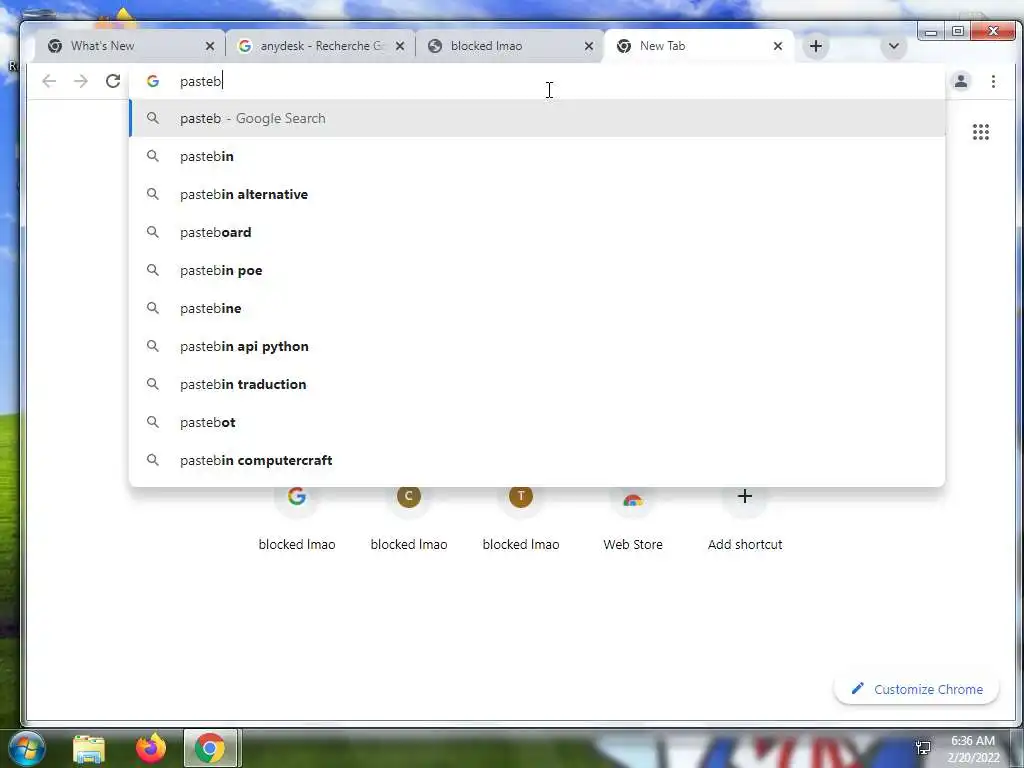Click the search icon beside pastebot
The width and height of the screenshot is (1024, 768).
(153, 422)
